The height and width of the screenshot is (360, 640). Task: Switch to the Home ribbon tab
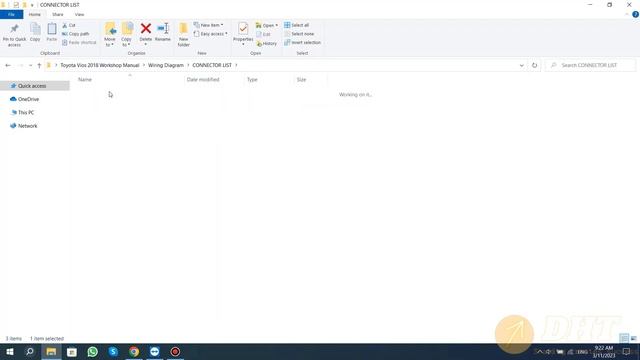pyautogui.click(x=35, y=14)
